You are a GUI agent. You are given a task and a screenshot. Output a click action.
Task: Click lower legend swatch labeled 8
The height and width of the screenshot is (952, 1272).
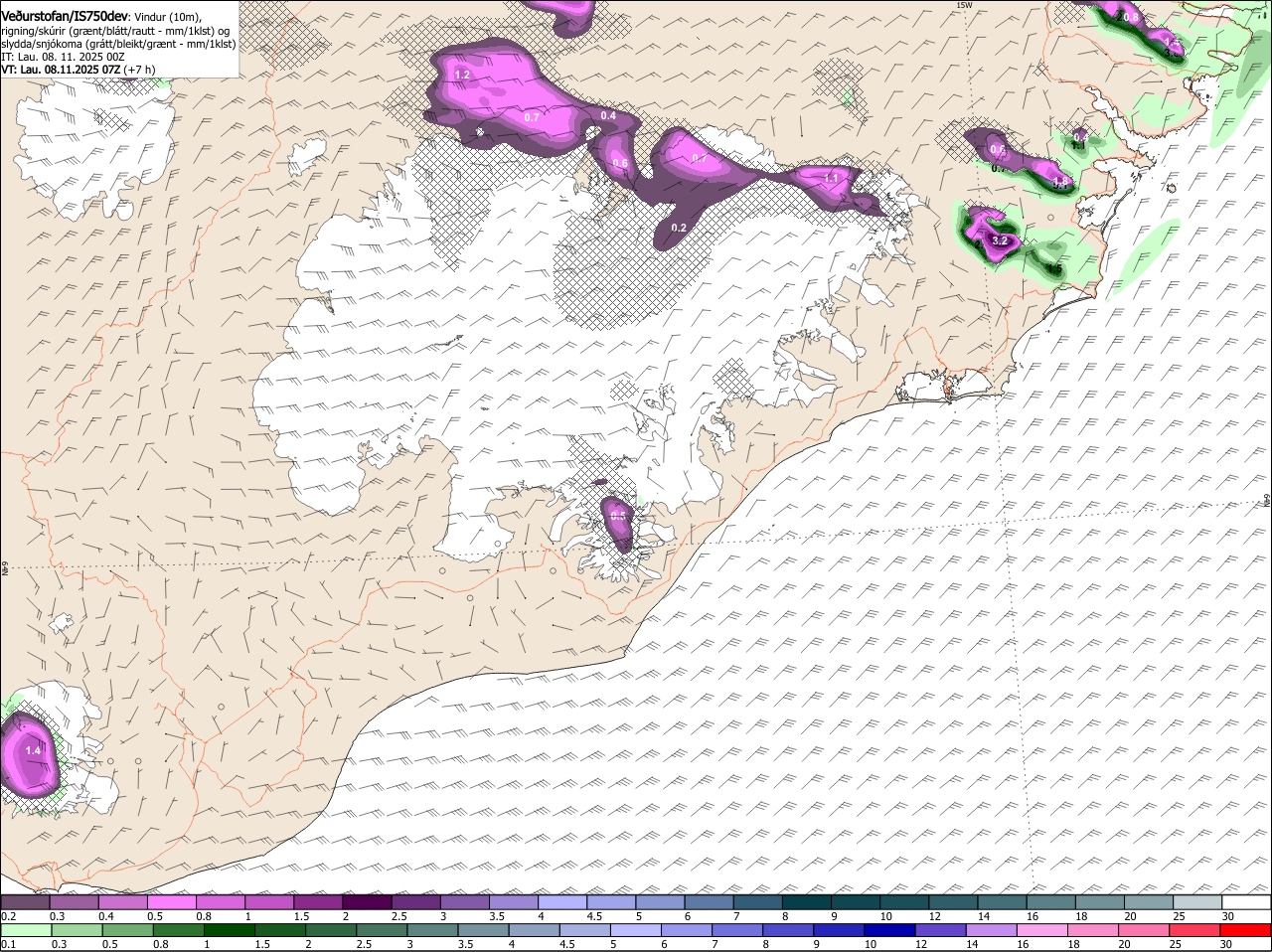(x=788, y=931)
